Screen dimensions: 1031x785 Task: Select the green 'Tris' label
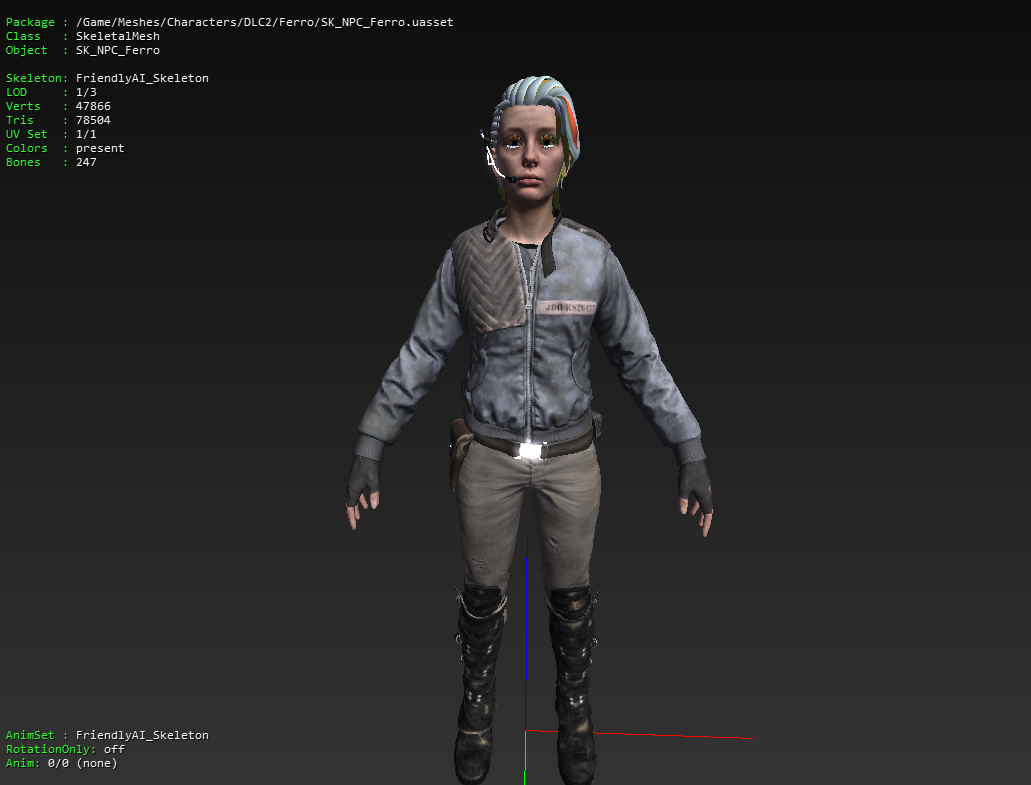20,120
